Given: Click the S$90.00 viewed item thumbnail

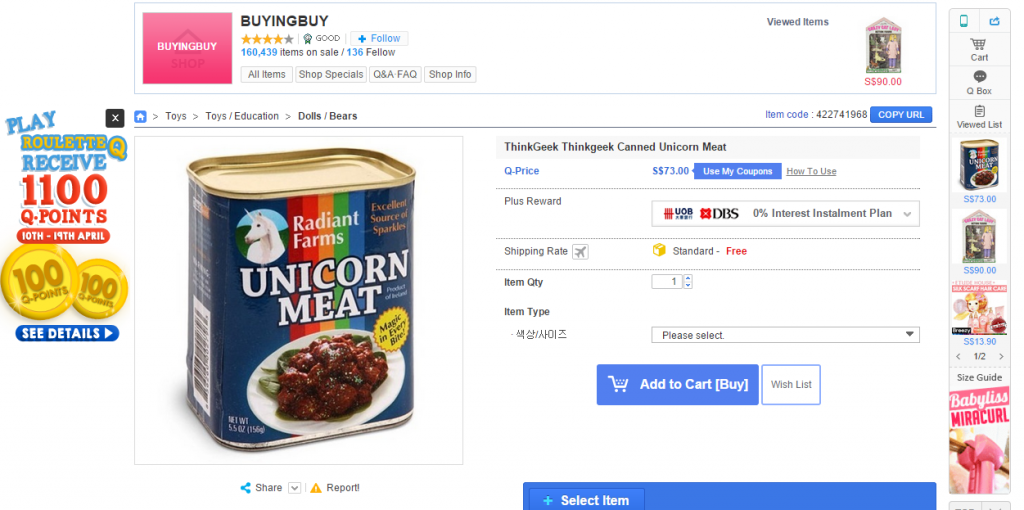Looking at the screenshot, I should tap(882, 46).
